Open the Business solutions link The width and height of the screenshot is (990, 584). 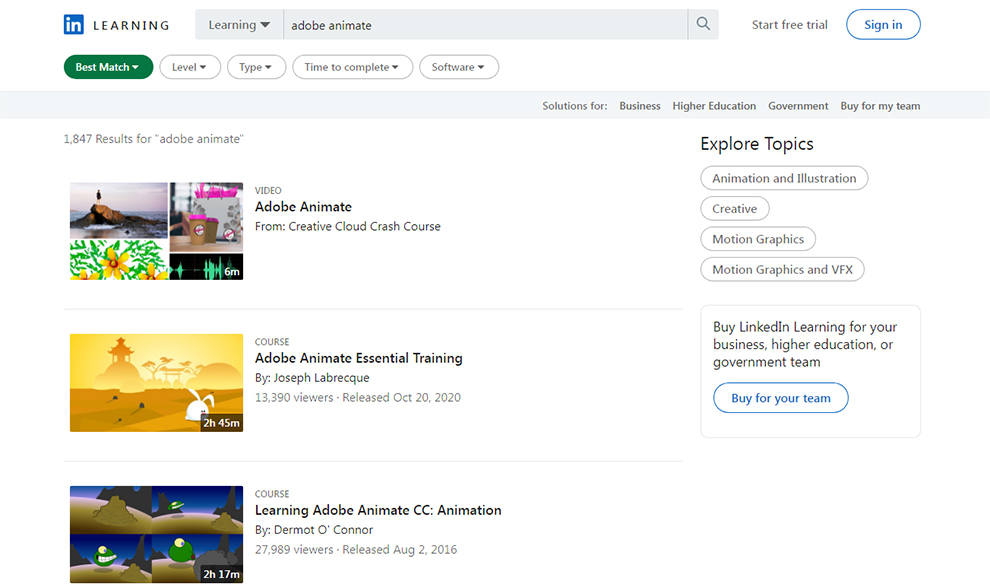click(640, 106)
